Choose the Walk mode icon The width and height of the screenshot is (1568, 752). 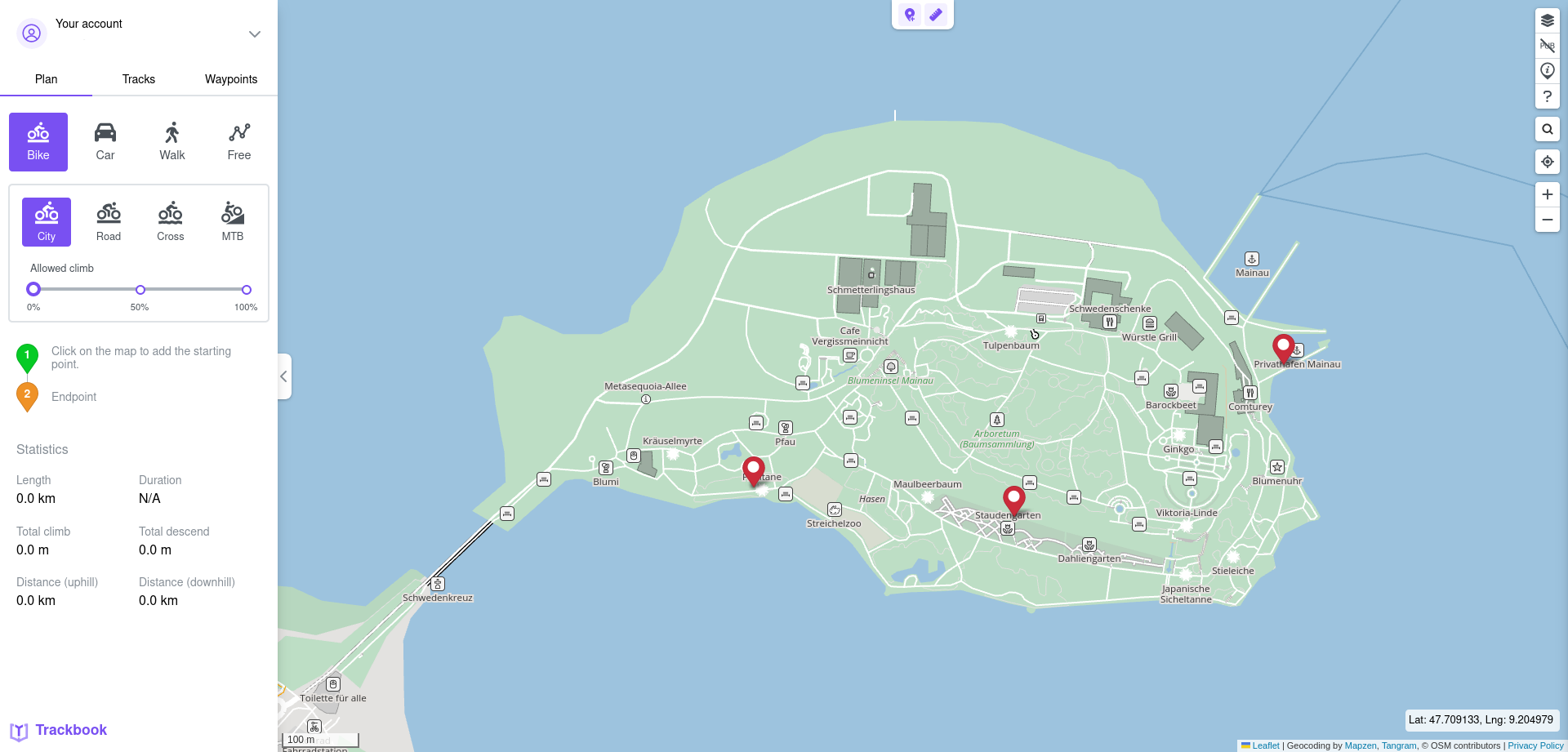click(x=171, y=140)
